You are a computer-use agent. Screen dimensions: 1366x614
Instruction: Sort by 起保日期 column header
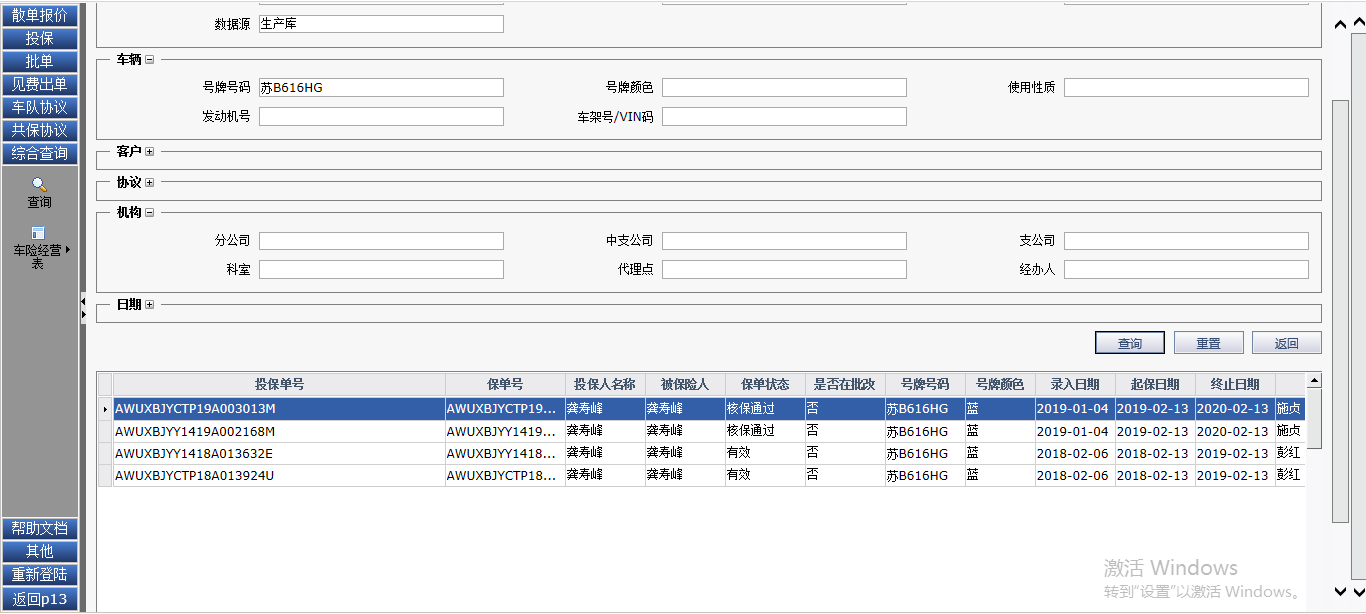[1155, 385]
